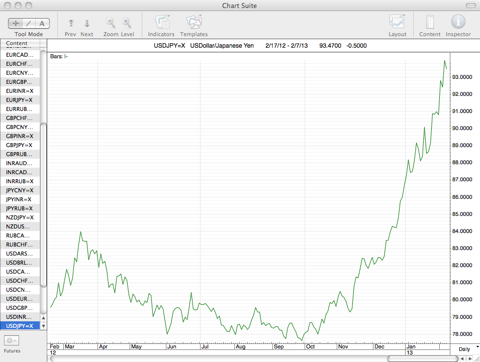Click the horizontal chart scrollbar thumb
This screenshot has height=362, width=480.
tap(423, 359)
